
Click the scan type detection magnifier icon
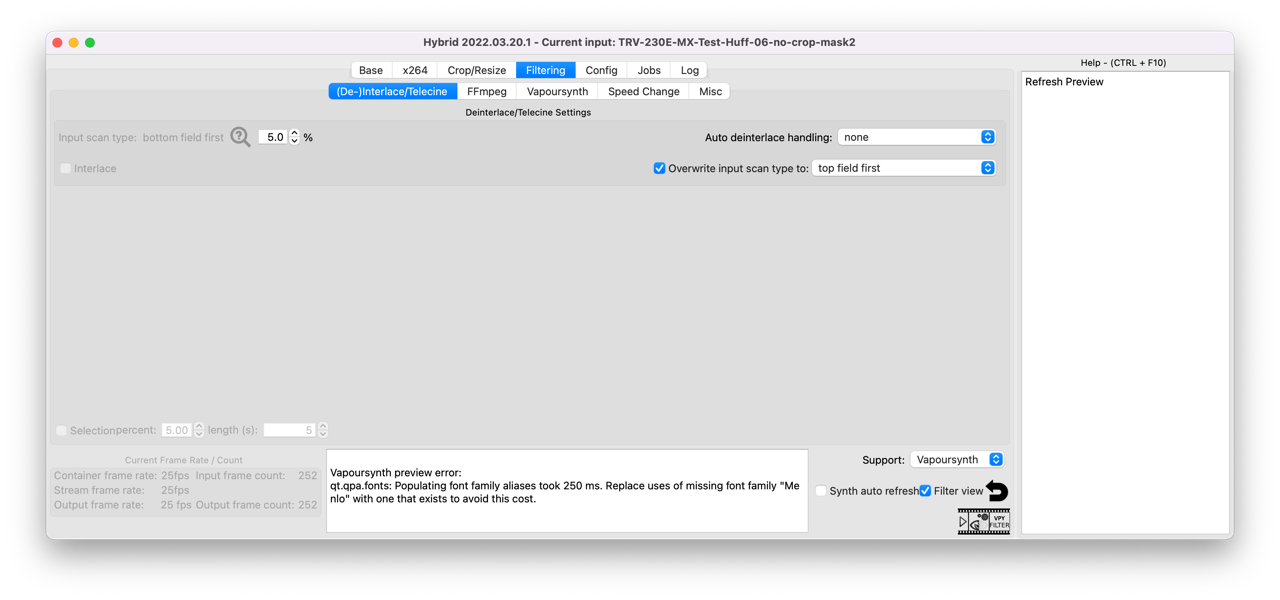(240, 137)
